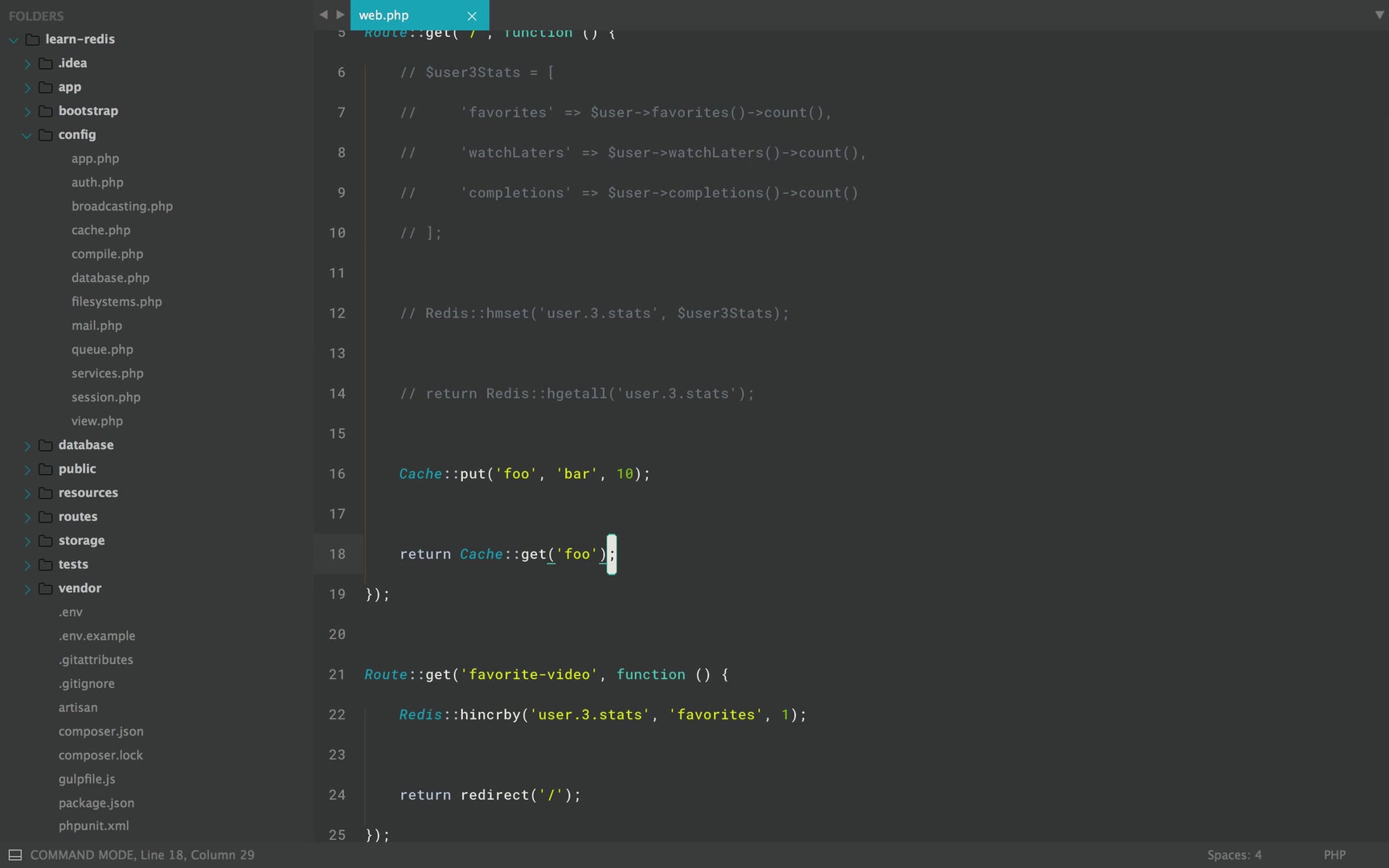Image resolution: width=1389 pixels, height=868 pixels.
Task: Change indentation via Spaces: 4
Action: [1234, 855]
